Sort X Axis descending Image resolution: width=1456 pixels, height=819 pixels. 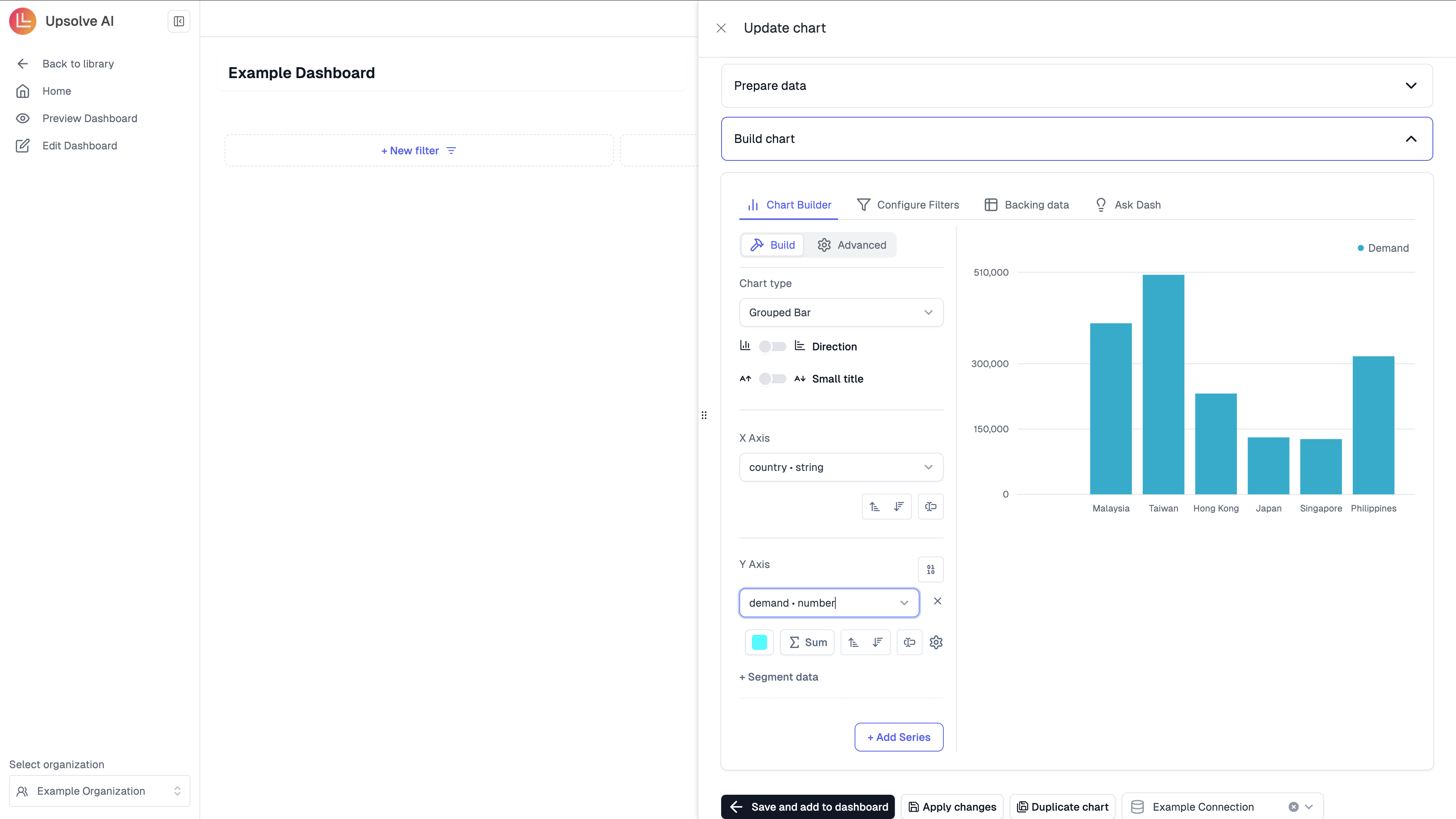899,507
